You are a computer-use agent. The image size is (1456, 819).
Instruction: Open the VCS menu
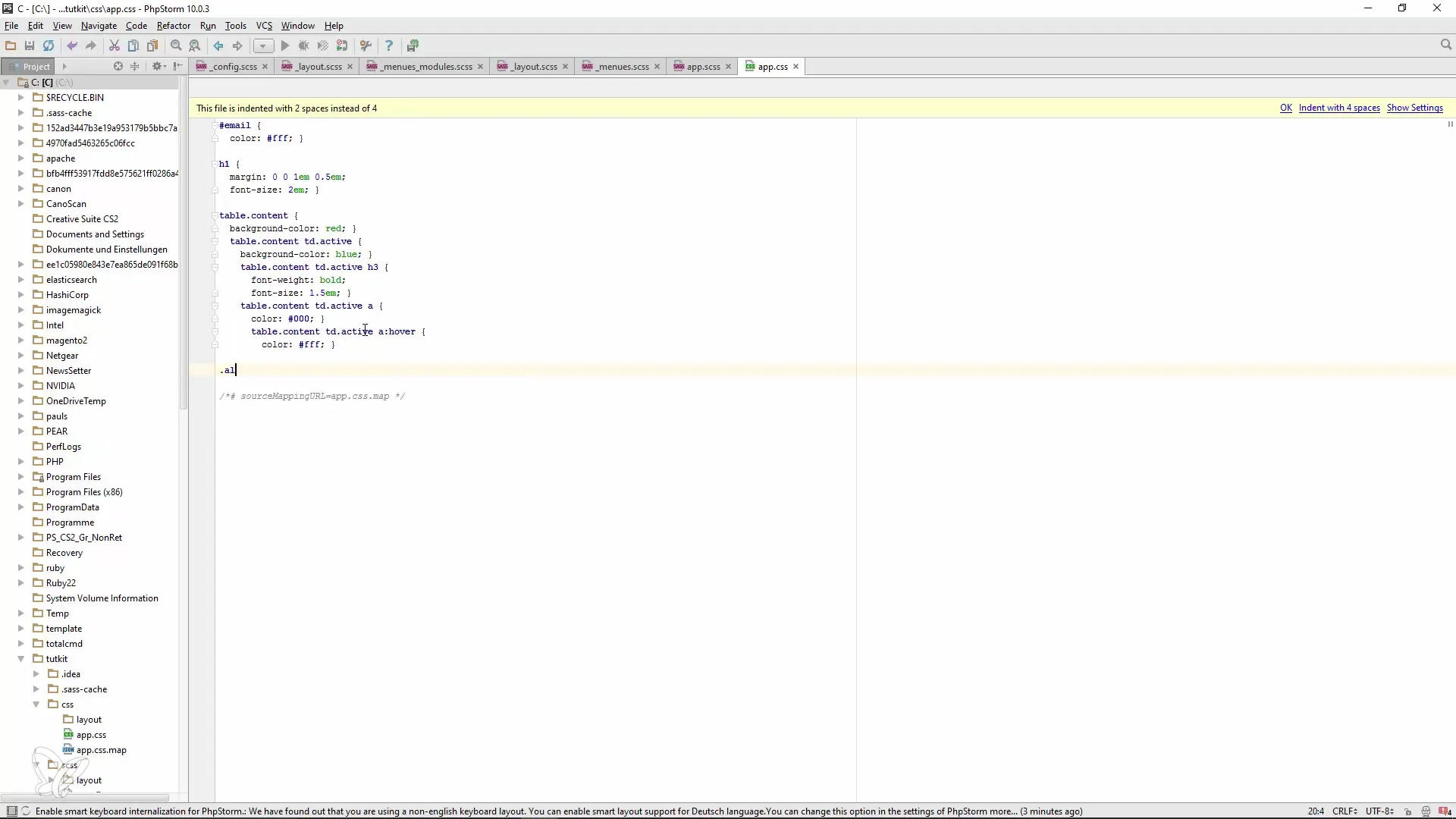[264, 25]
